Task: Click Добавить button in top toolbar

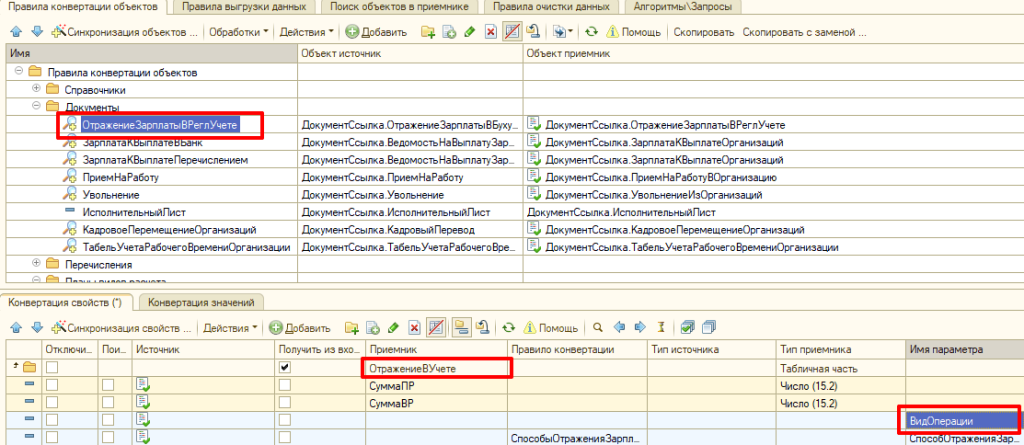Action: coord(377,32)
